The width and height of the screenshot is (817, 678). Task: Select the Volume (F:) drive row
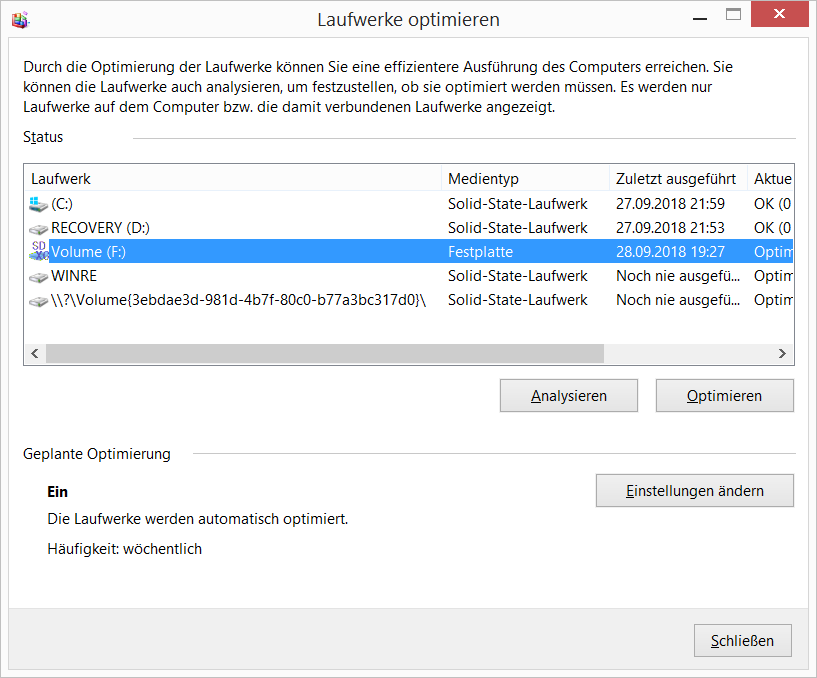coord(409,252)
